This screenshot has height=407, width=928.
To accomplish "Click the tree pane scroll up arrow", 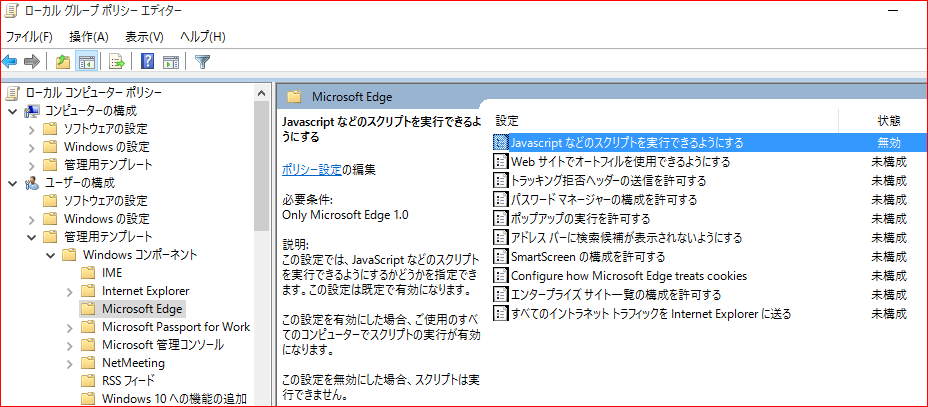I will coord(261,92).
